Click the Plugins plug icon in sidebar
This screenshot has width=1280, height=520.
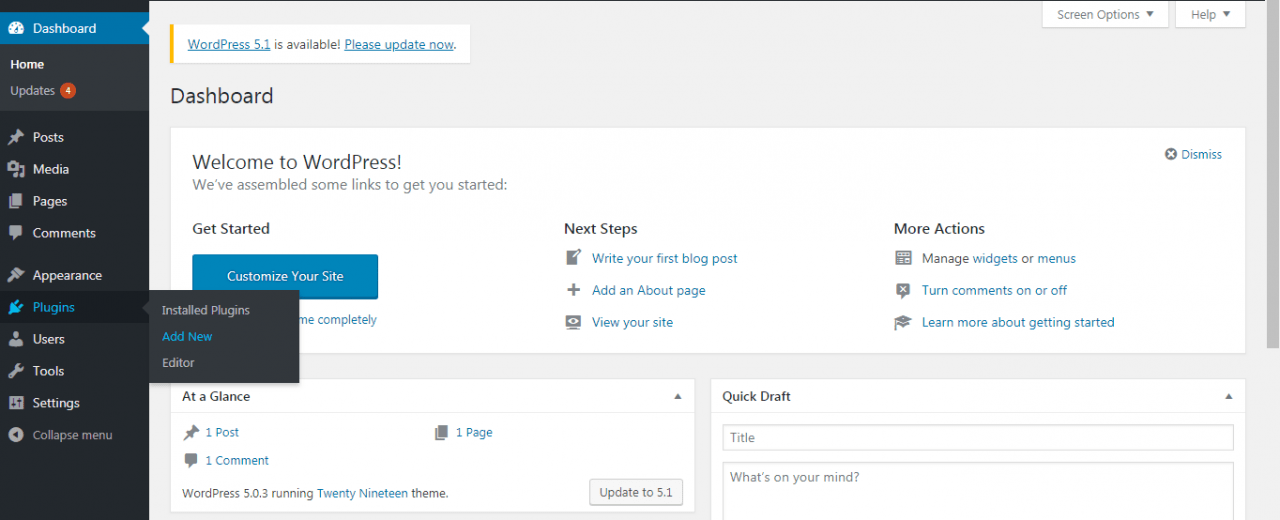16,307
